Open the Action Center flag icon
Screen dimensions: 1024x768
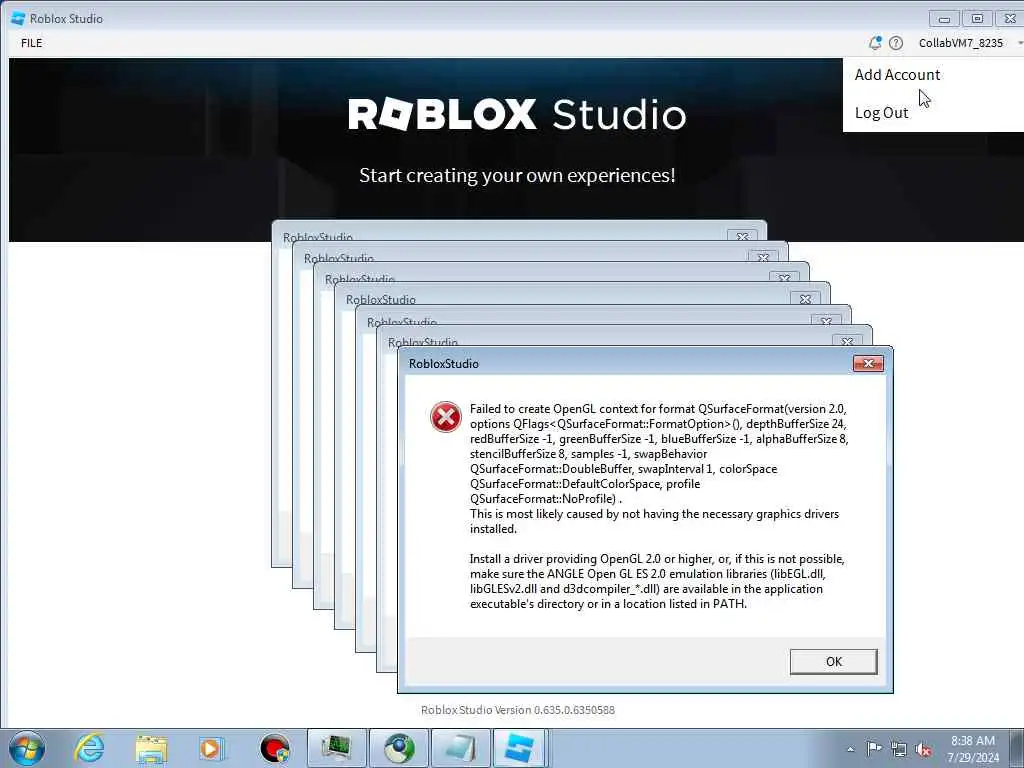874,748
